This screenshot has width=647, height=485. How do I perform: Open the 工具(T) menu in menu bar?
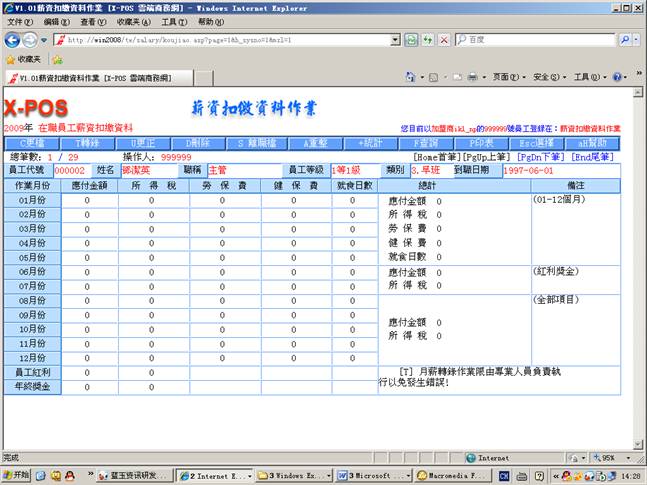pos(173,21)
